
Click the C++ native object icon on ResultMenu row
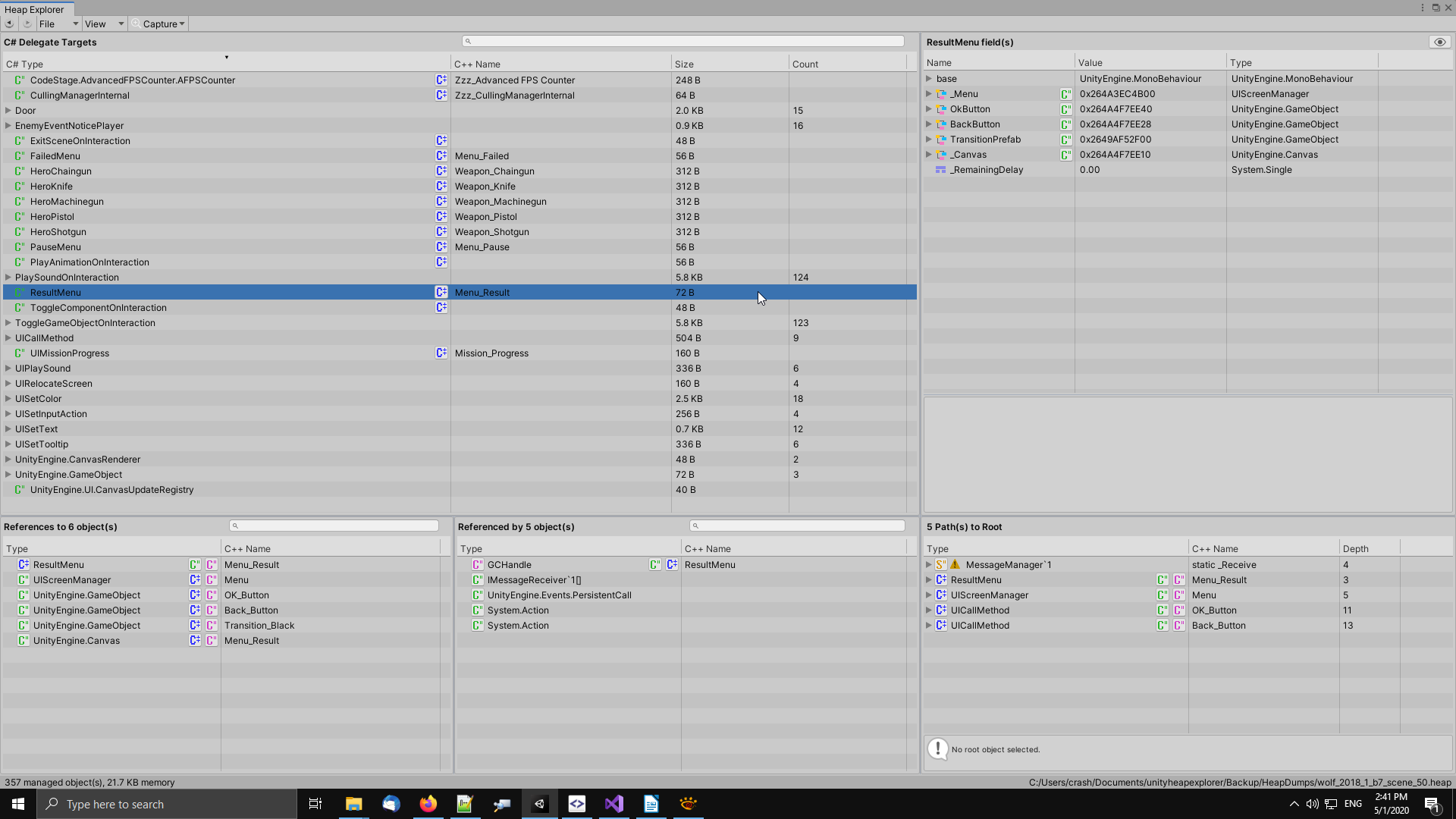coord(441,292)
